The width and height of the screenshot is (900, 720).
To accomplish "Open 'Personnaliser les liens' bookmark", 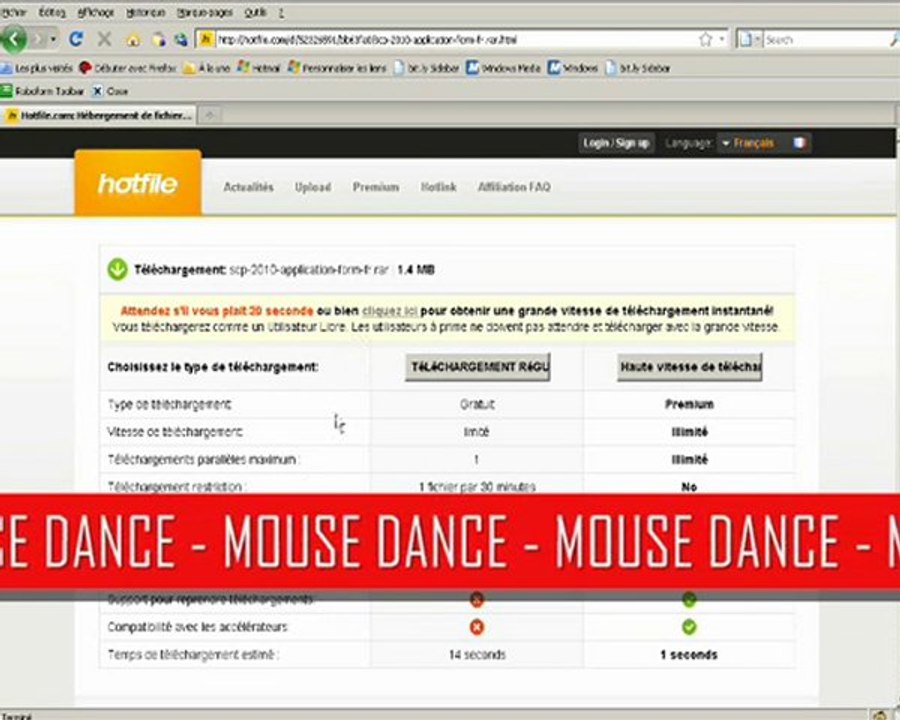I will tap(337, 68).
